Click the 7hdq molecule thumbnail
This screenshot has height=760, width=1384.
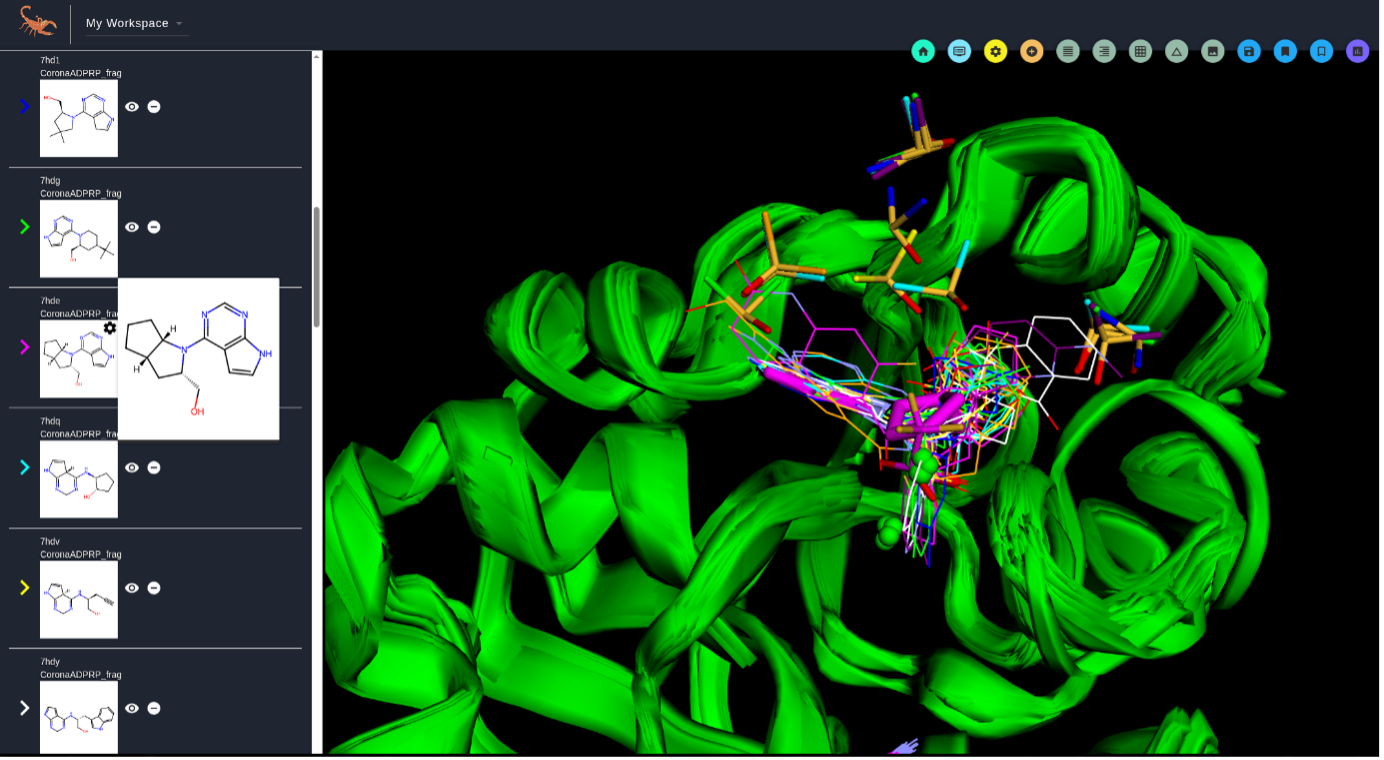point(79,480)
